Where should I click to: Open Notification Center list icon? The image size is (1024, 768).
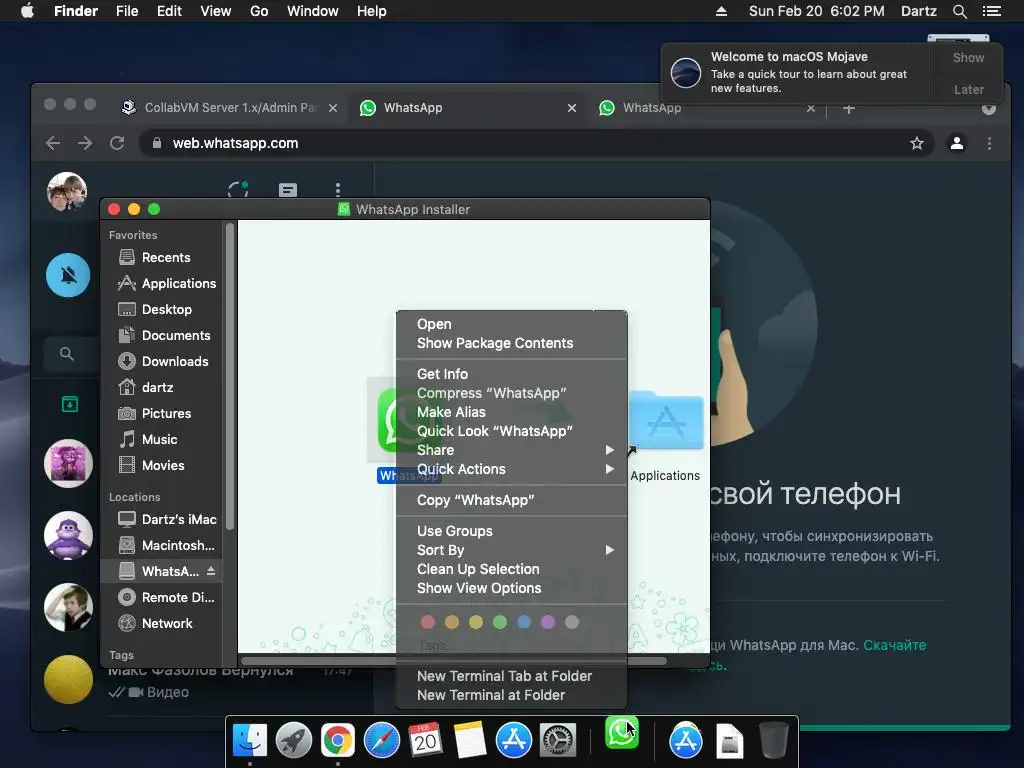click(x=991, y=11)
